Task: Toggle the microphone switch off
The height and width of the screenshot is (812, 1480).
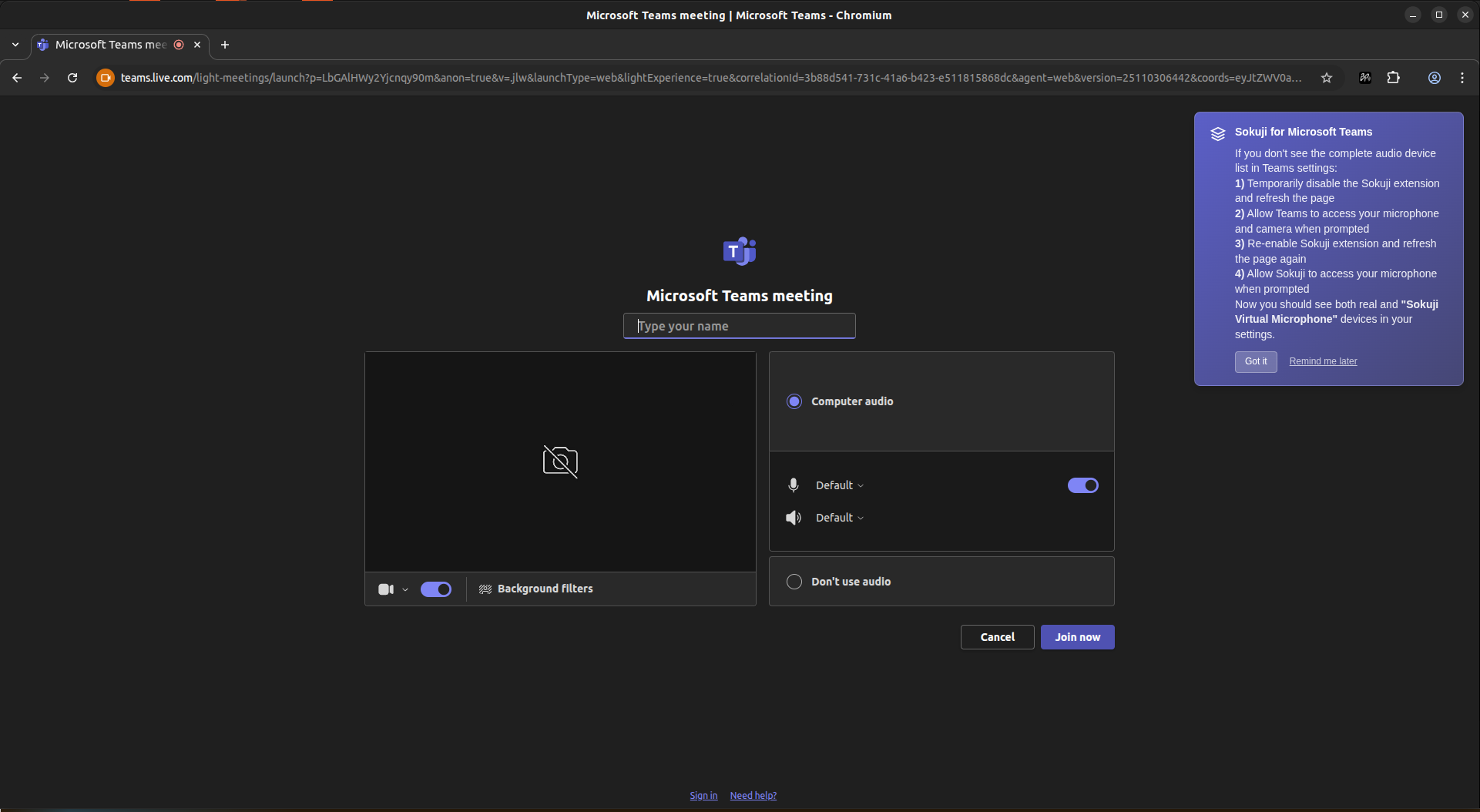Action: tap(1083, 485)
